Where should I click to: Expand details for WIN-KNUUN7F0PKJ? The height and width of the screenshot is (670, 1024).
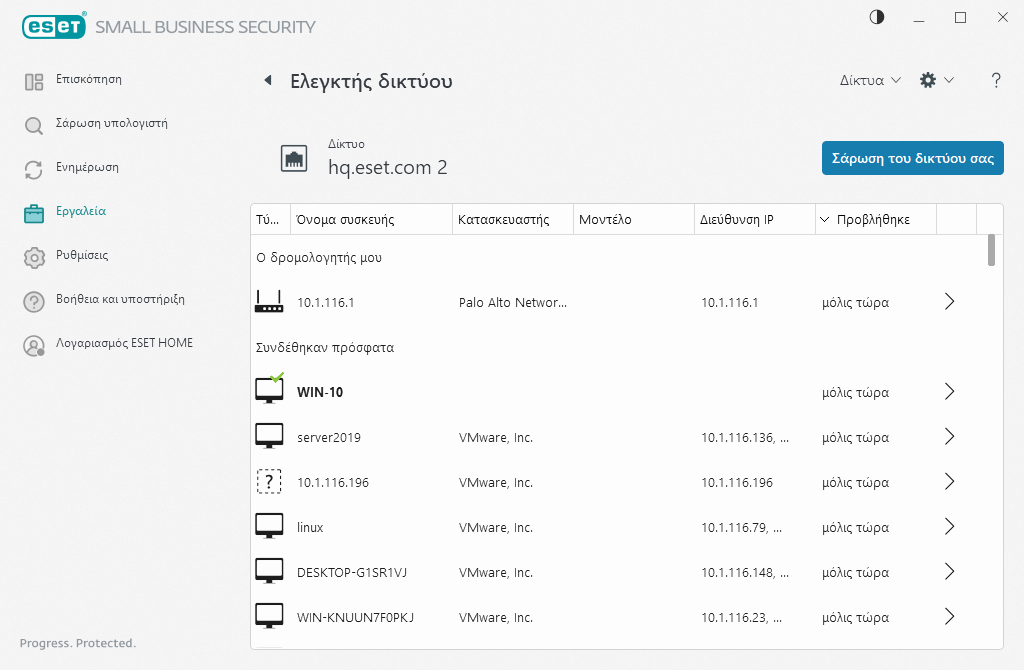[950, 617]
